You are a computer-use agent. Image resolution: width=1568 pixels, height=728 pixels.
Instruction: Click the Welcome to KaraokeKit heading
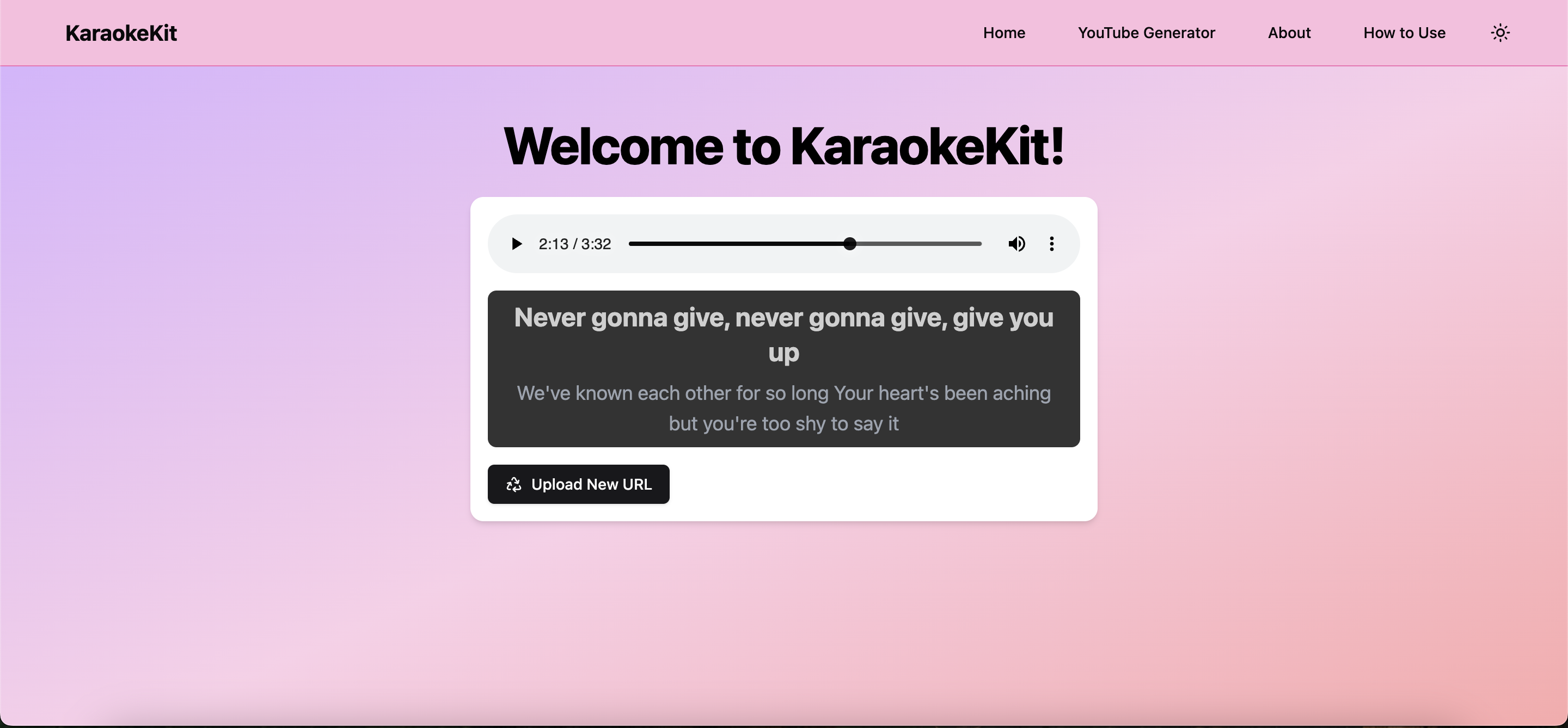[783, 146]
